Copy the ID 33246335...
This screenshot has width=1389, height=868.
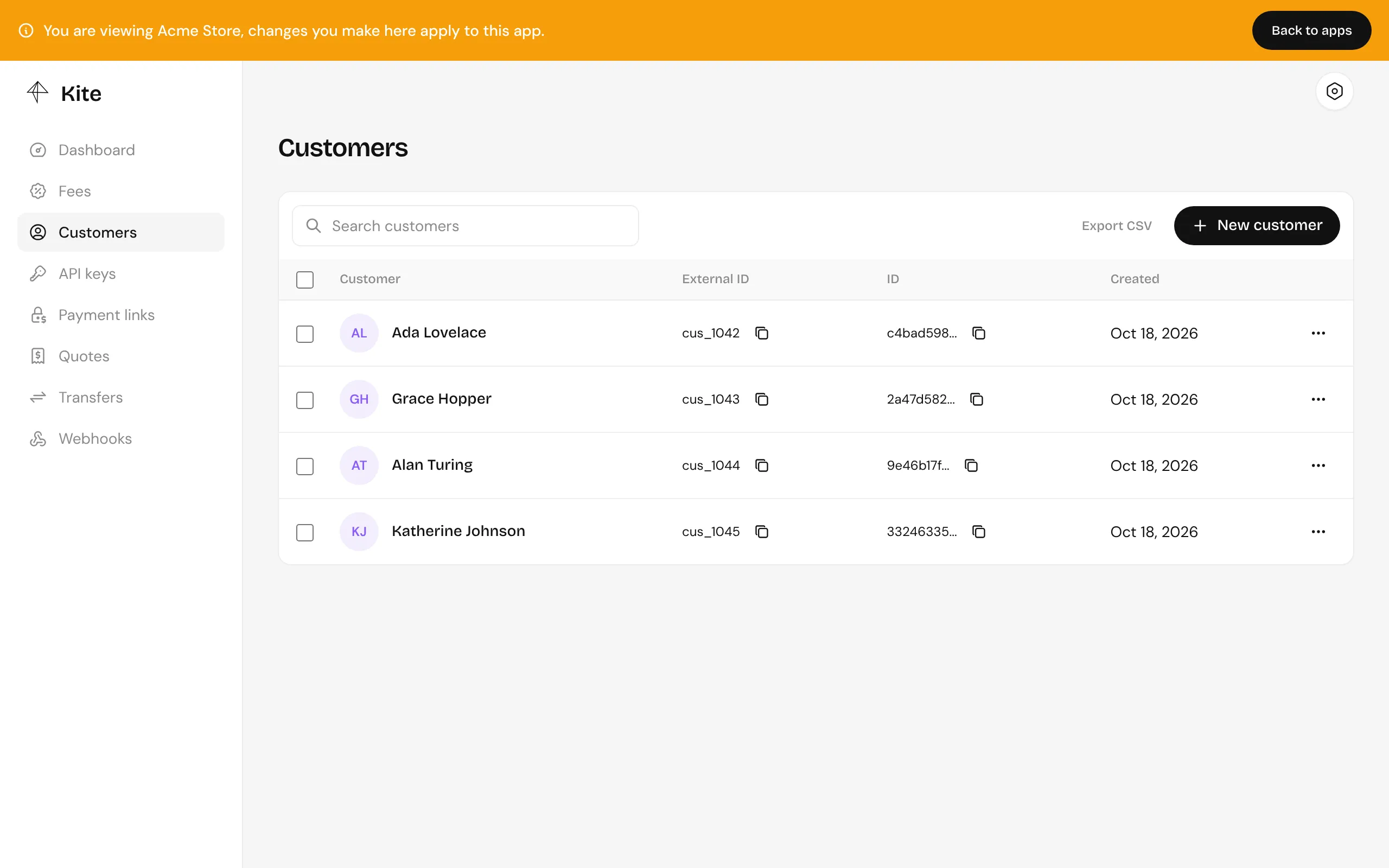coord(979,532)
